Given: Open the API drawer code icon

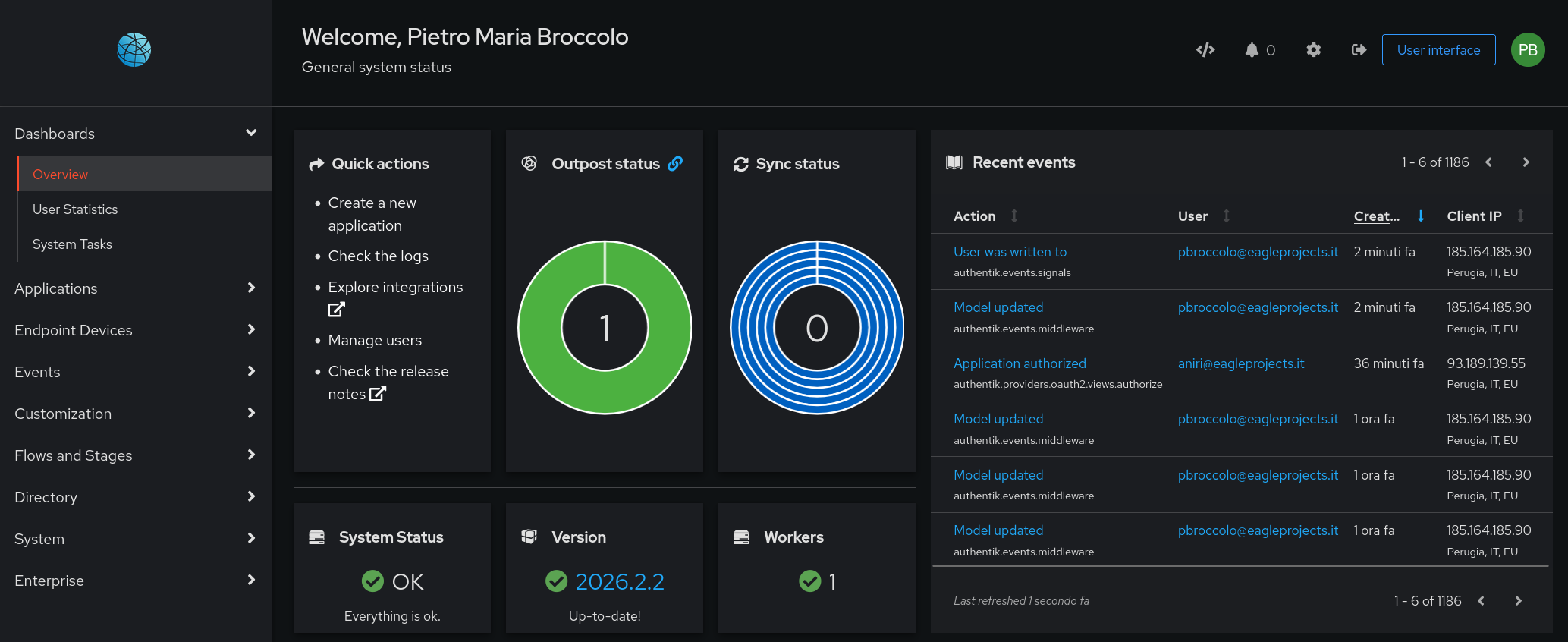Looking at the screenshot, I should (1205, 50).
